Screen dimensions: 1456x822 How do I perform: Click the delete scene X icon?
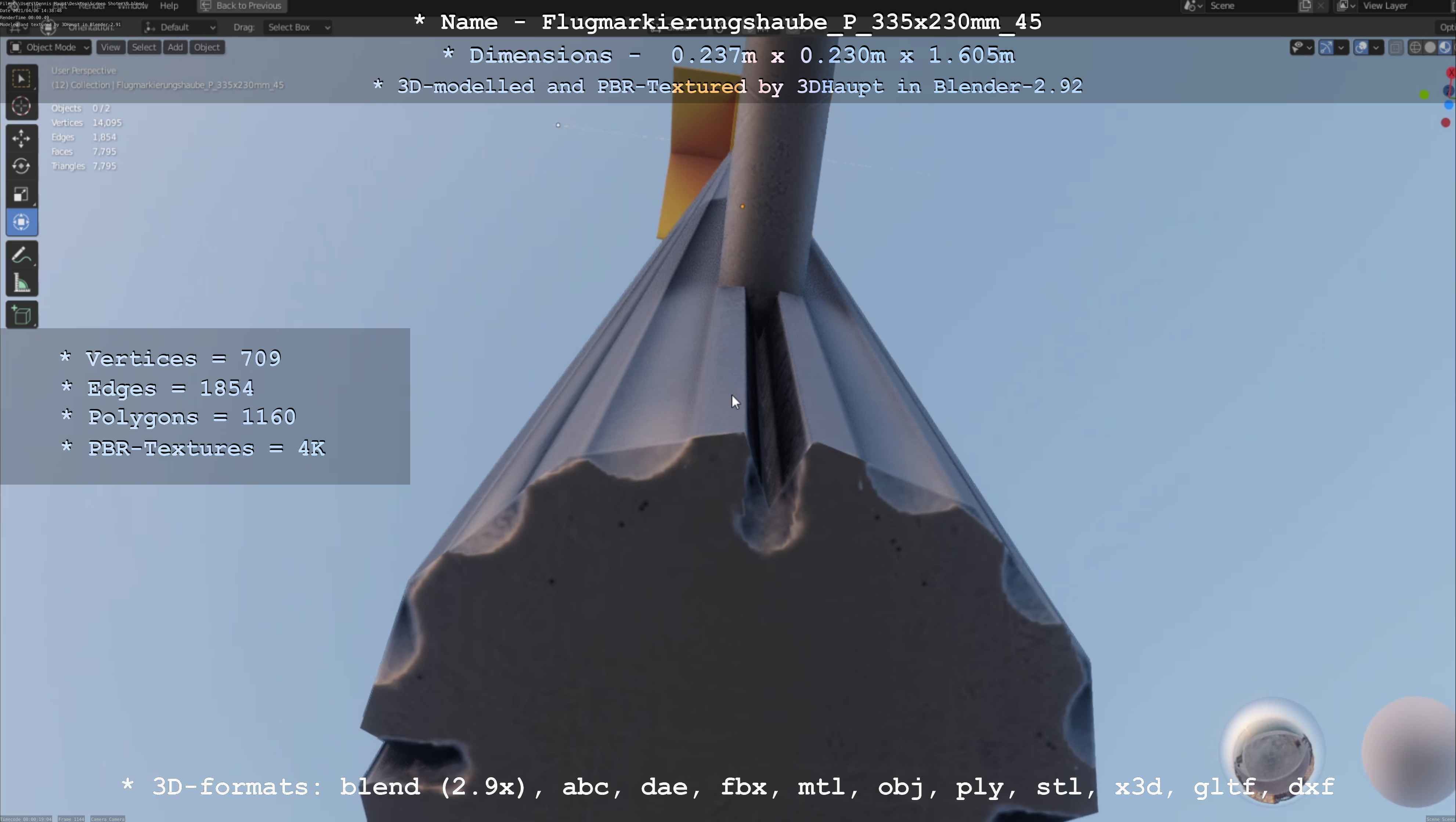point(1320,6)
